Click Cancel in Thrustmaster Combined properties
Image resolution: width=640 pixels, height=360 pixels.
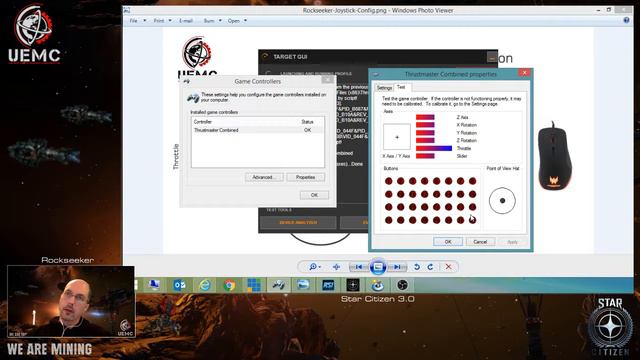480,242
